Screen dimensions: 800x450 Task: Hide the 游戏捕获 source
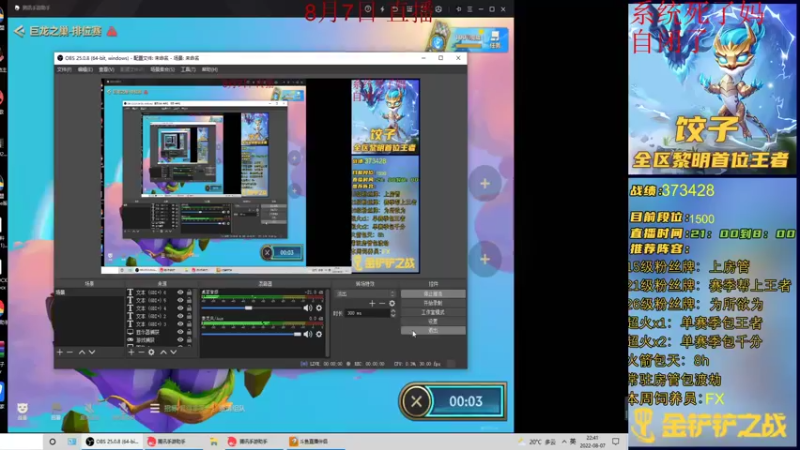click(180, 340)
